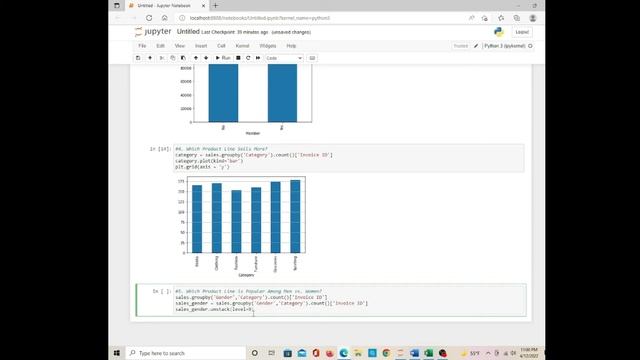
Task: Insert a cell below with the plus icon
Action: tap(150, 58)
